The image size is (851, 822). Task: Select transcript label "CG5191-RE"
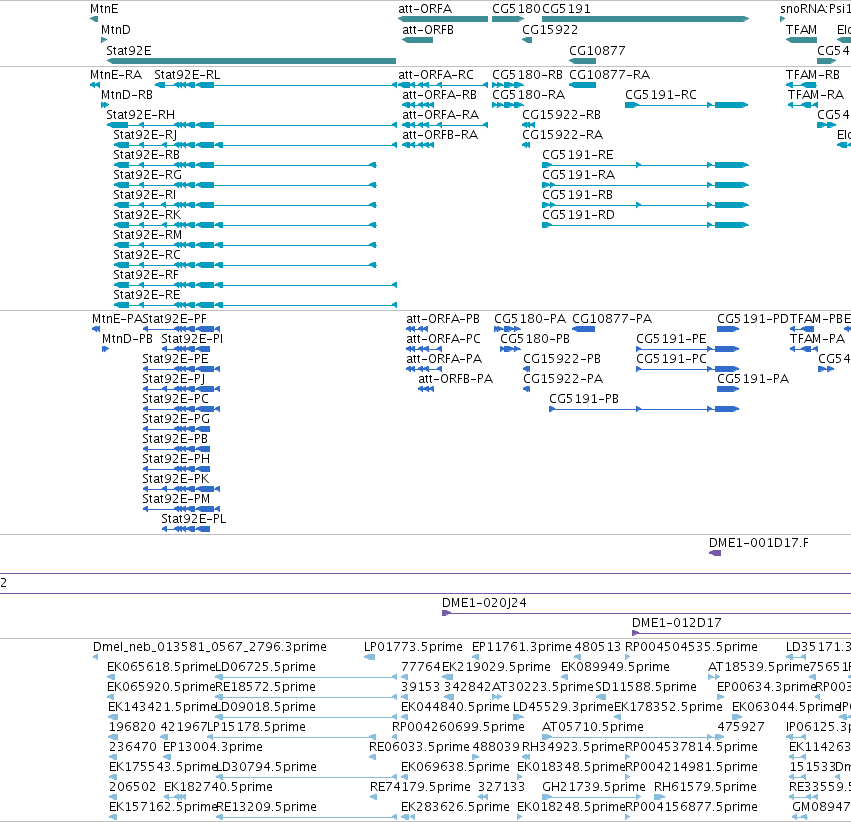pyautogui.click(x=578, y=155)
